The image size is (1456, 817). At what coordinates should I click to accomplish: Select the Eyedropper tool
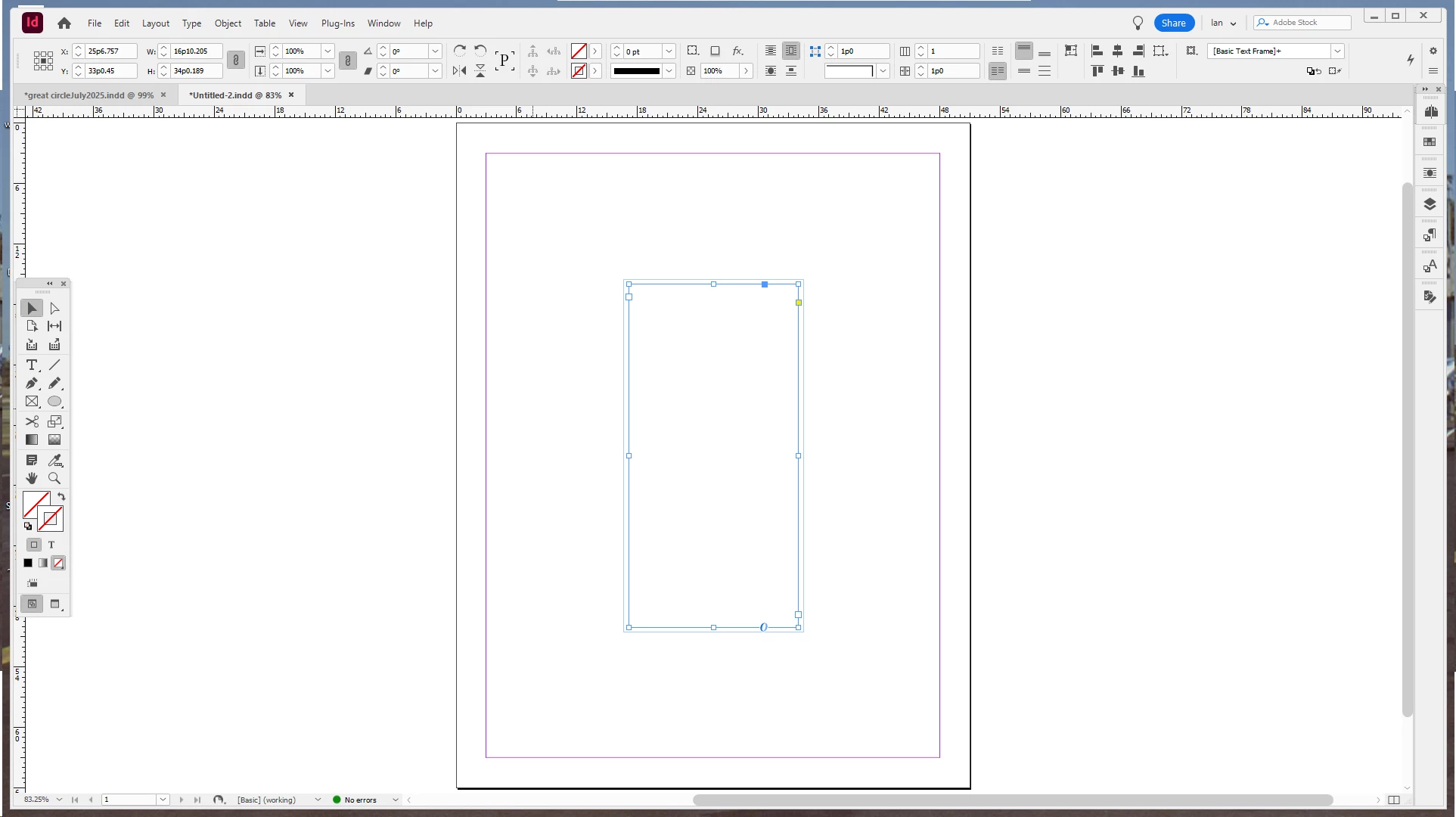(54, 460)
